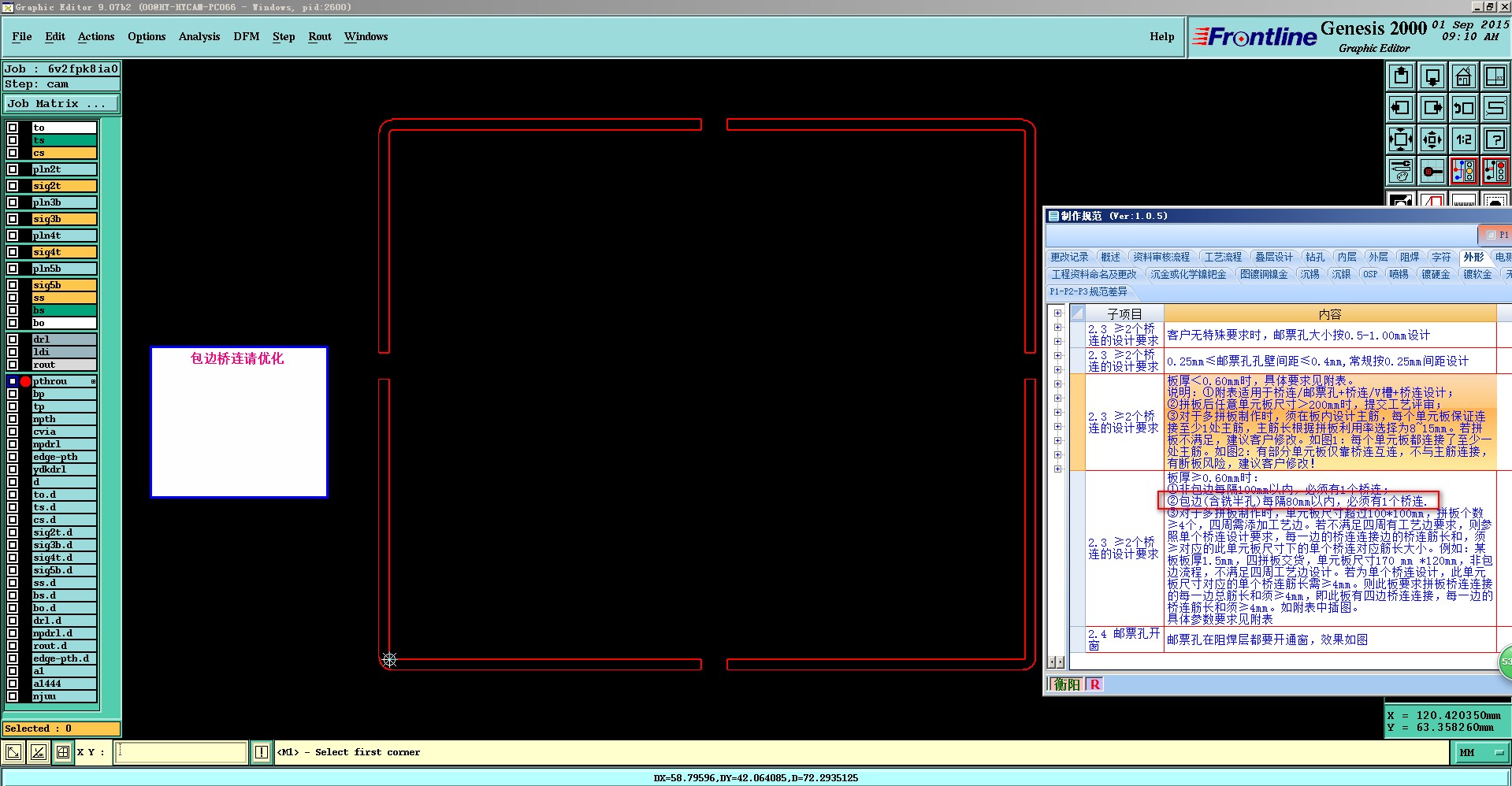Toggle visibility box of layer 'rout'
Image resolution: width=1512 pixels, height=786 pixels.
point(13,365)
